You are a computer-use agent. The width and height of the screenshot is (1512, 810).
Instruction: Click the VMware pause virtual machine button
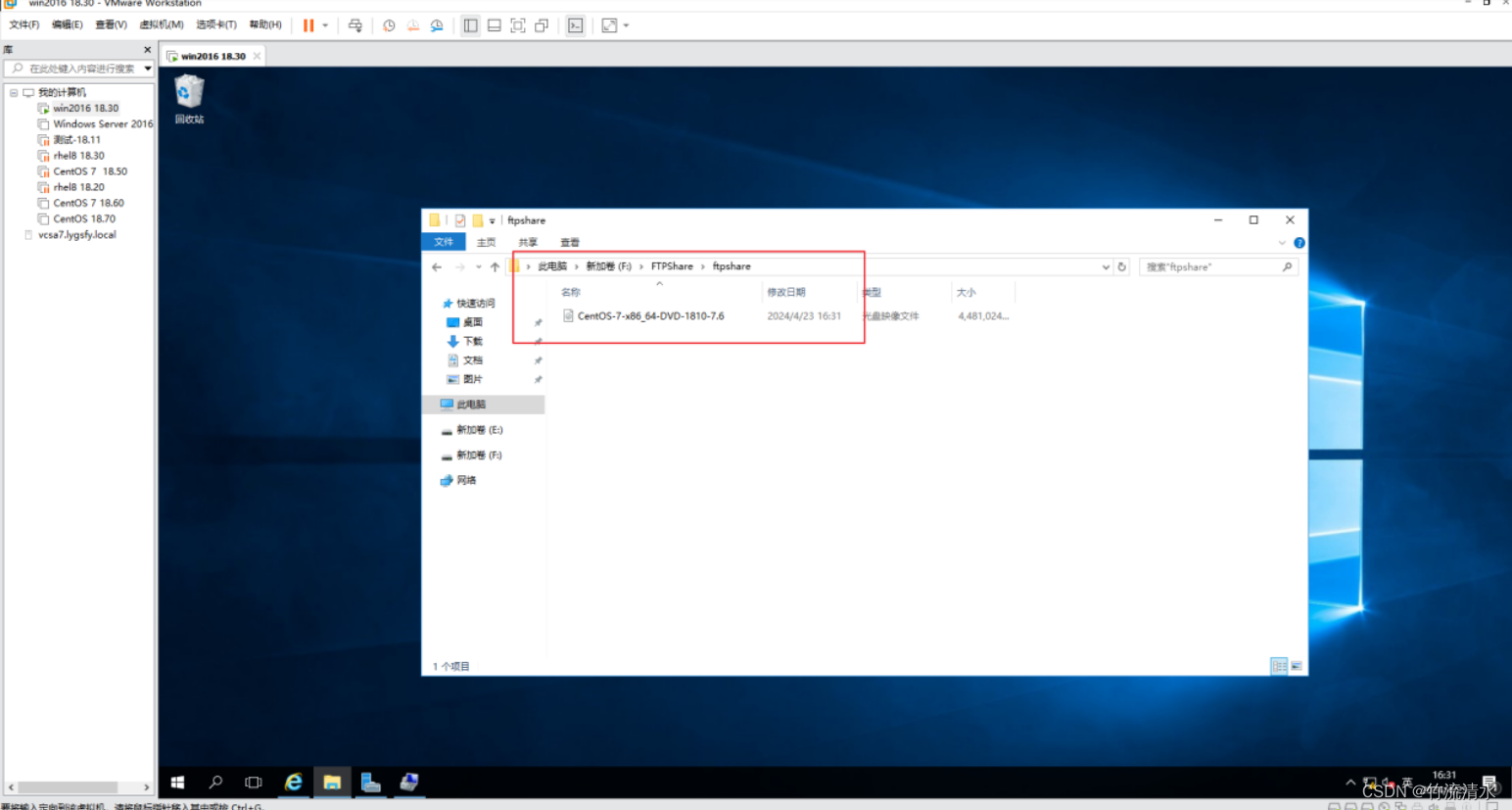[x=308, y=25]
